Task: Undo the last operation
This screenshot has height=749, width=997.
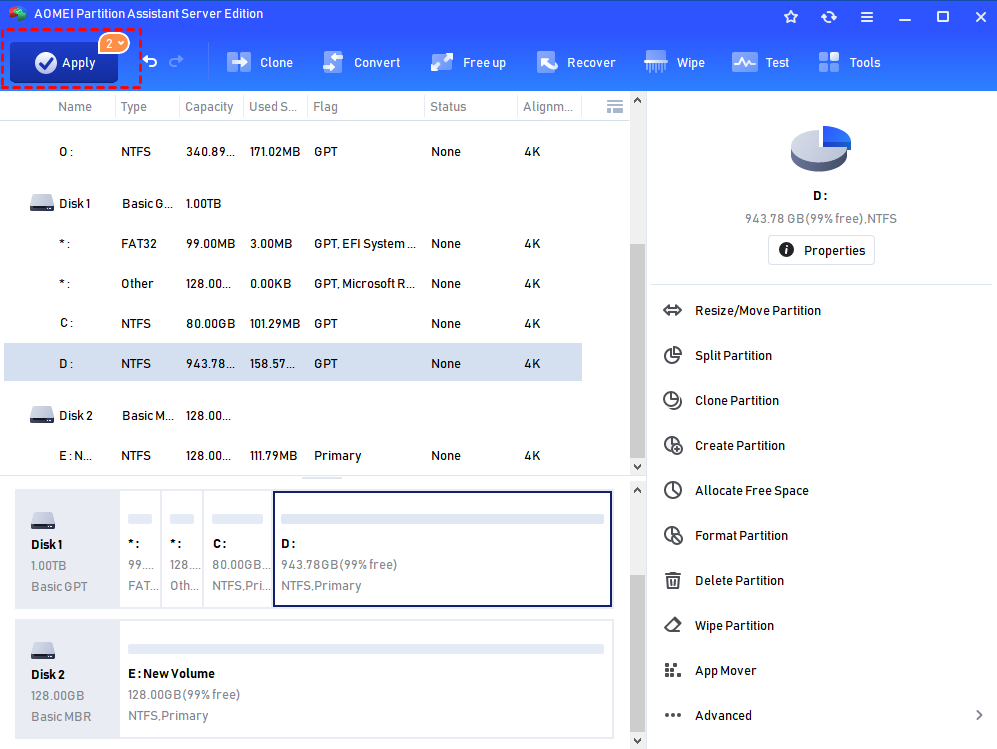Action: (150, 61)
